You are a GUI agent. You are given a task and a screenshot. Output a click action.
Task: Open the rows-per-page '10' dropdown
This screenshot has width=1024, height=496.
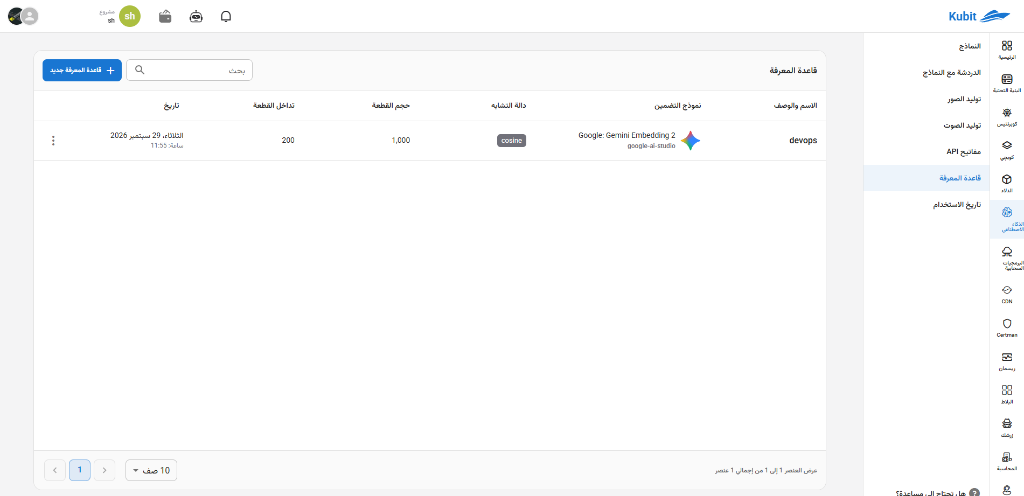(x=151, y=470)
